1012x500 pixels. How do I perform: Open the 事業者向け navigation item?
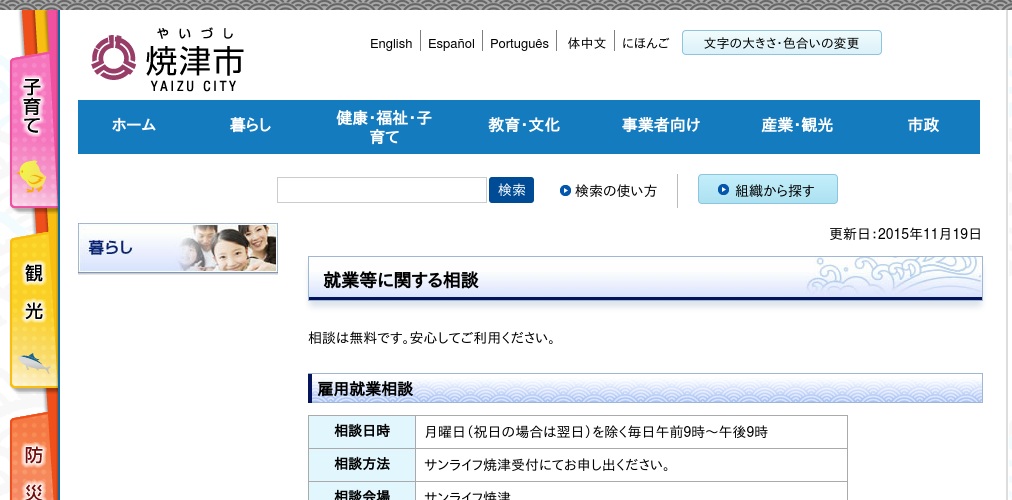661,126
